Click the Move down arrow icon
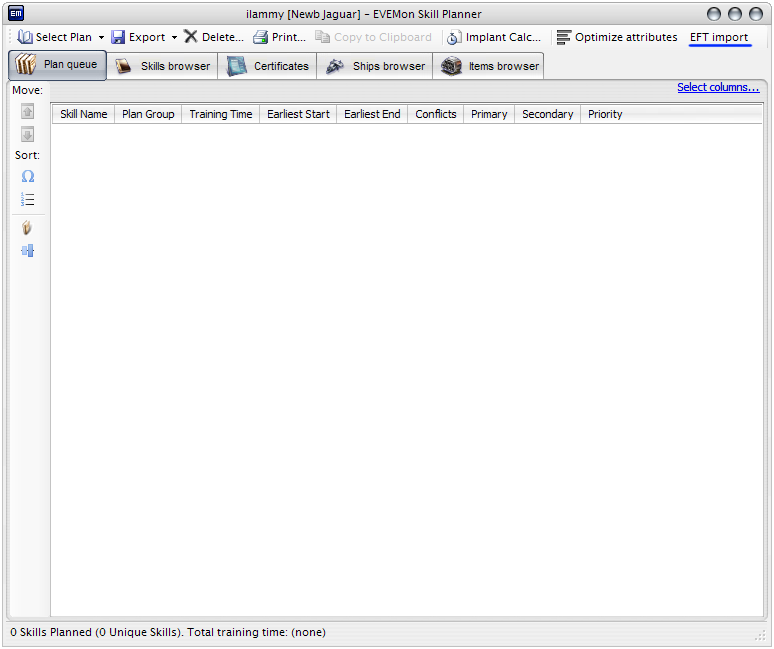This screenshot has height=649, width=774. 28,134
